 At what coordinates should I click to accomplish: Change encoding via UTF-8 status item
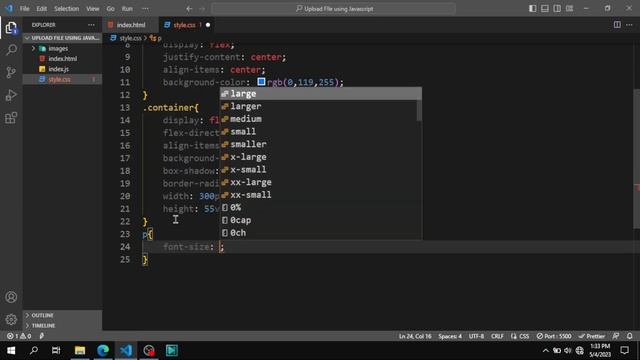pyautogui.click(x=476, y=336)
